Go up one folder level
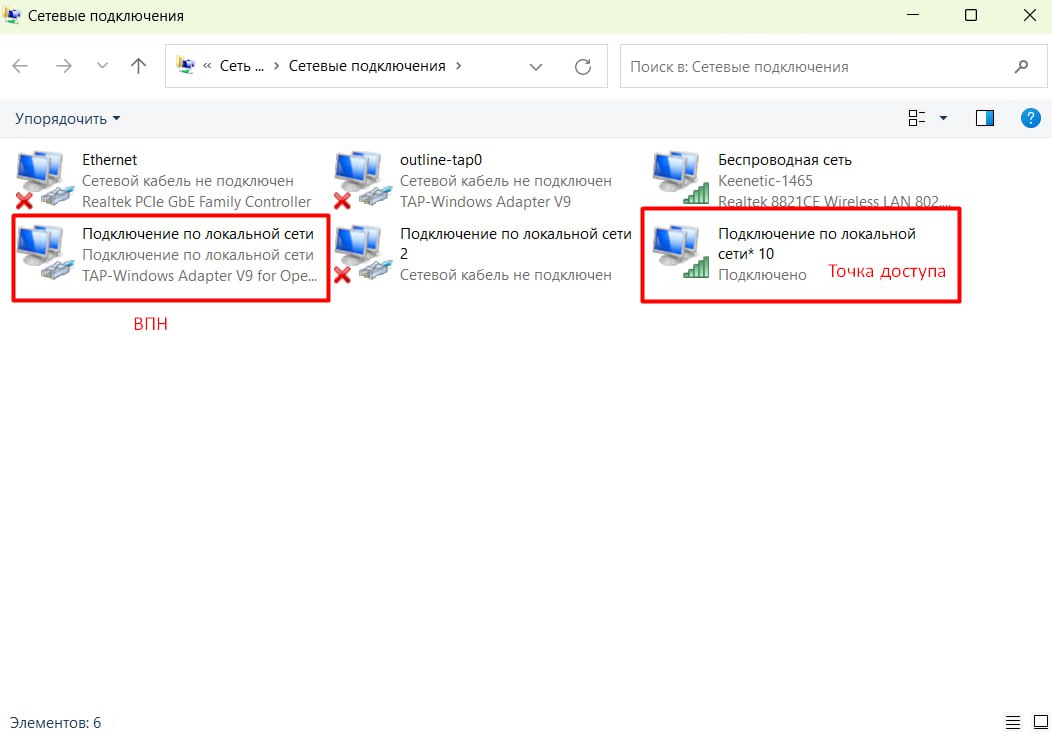This screenshot has width=1052, height=735. coord(139,66)
